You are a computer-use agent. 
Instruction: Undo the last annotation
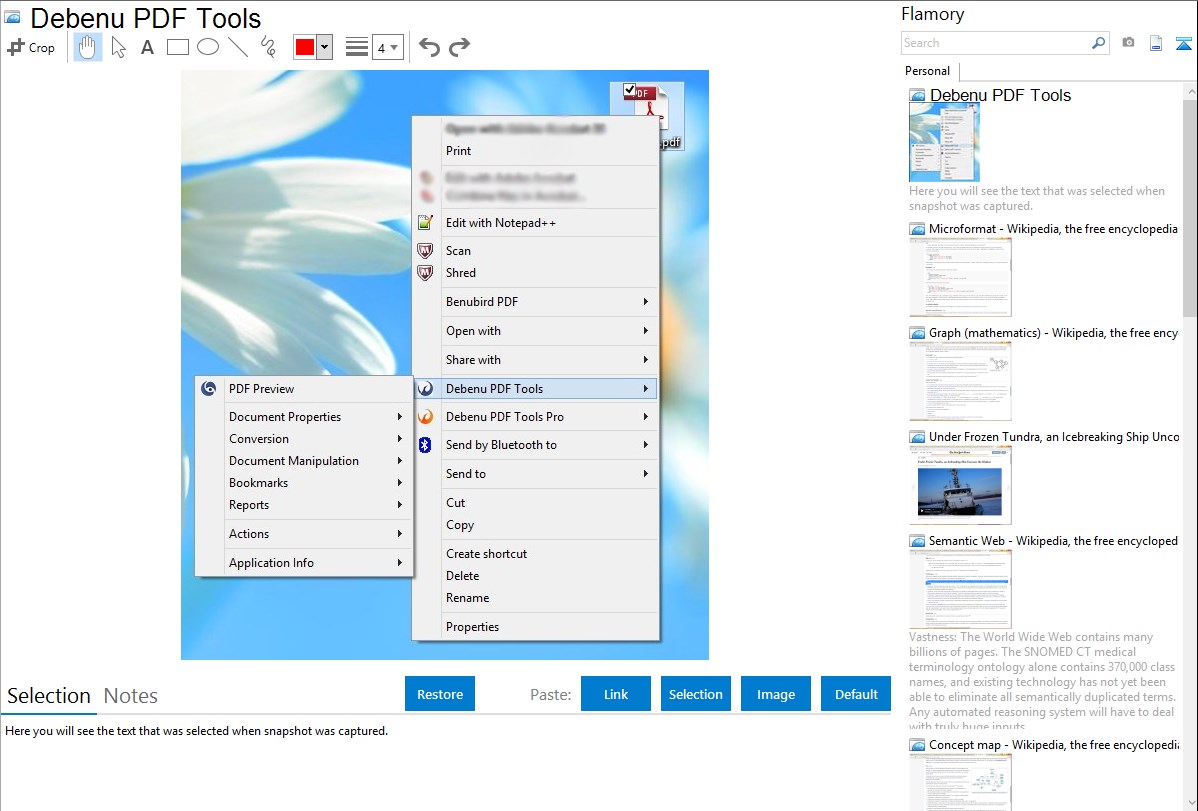pos(429,47)
